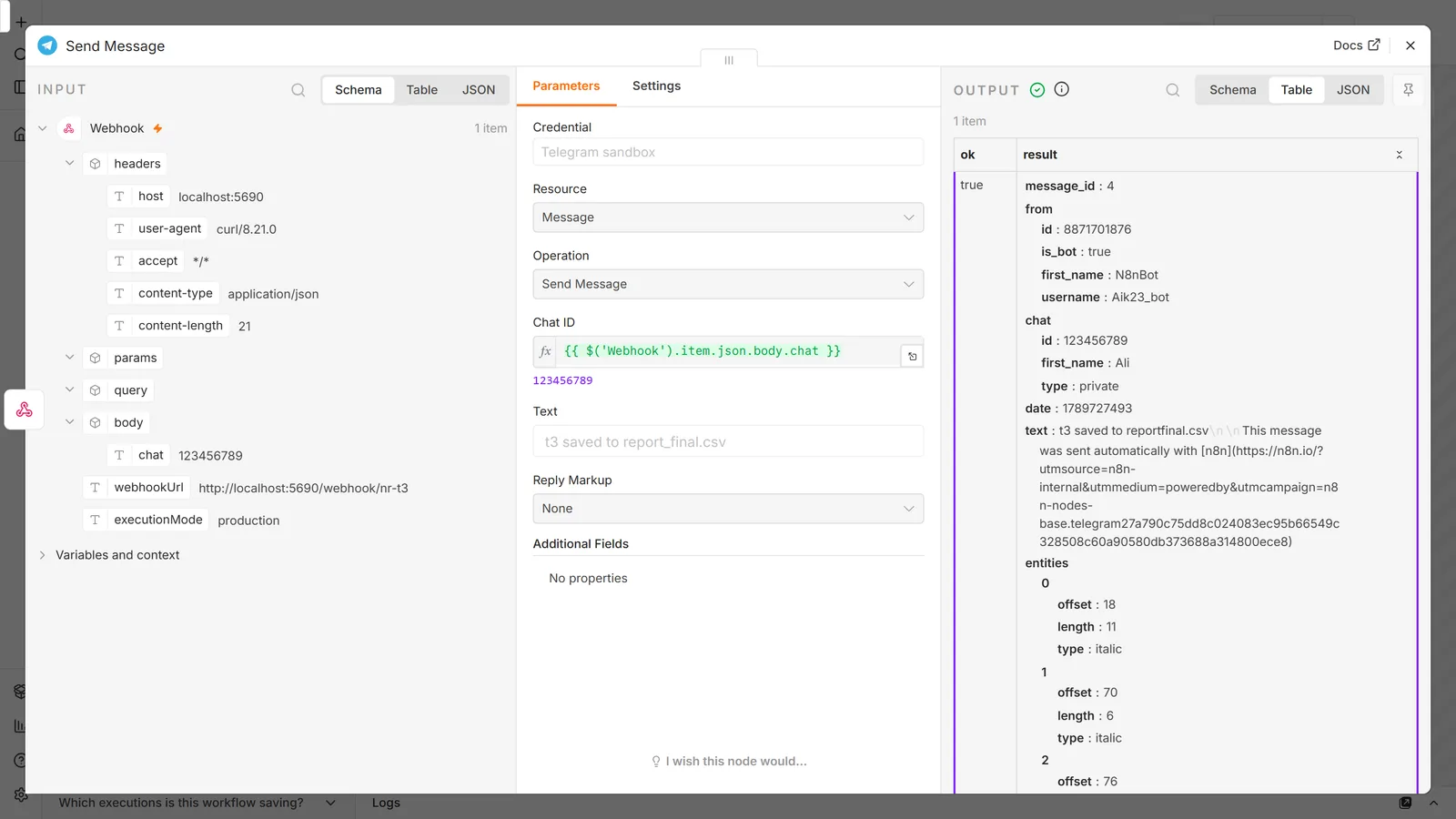
Task: Click the headers object cube icon
Action: click(95, 164)
